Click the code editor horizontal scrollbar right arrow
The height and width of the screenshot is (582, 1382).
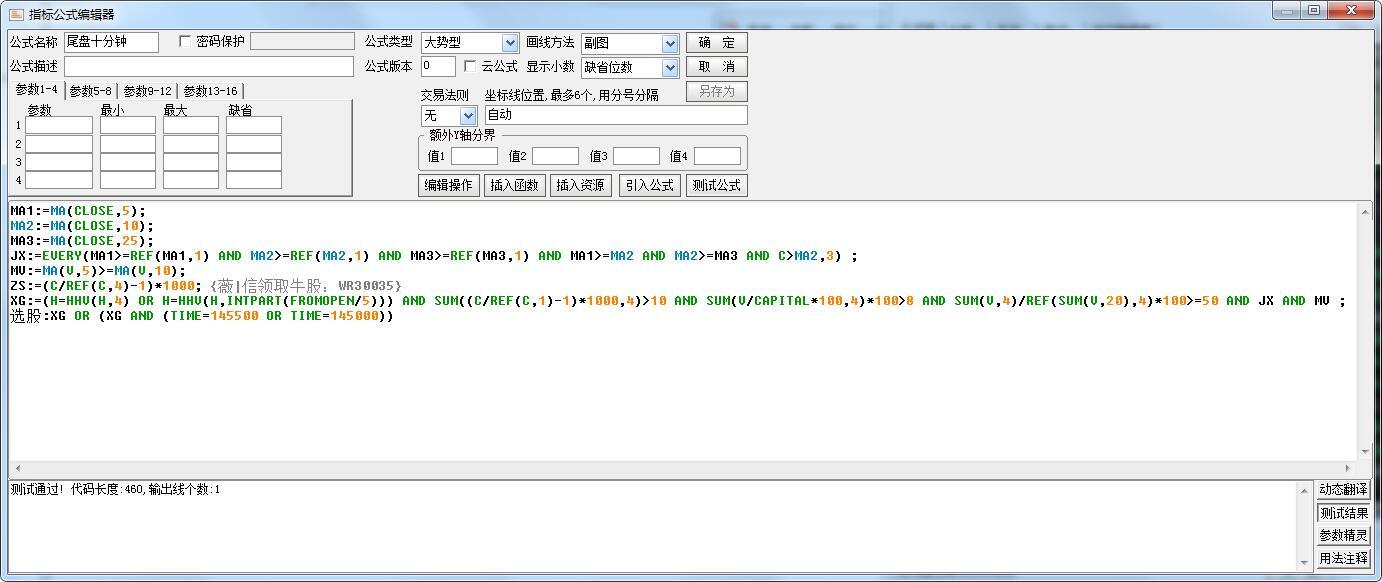point(1349,468)
